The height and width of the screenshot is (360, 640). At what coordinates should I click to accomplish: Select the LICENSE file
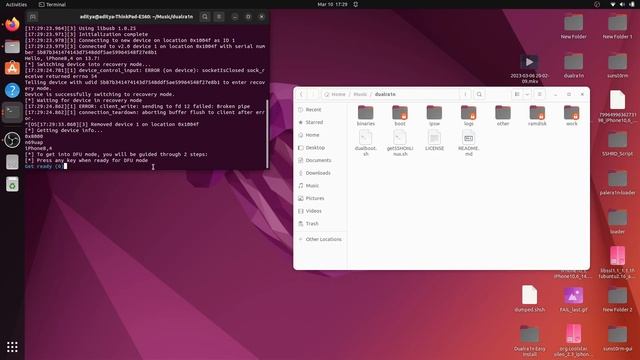[x=434, y=141]
